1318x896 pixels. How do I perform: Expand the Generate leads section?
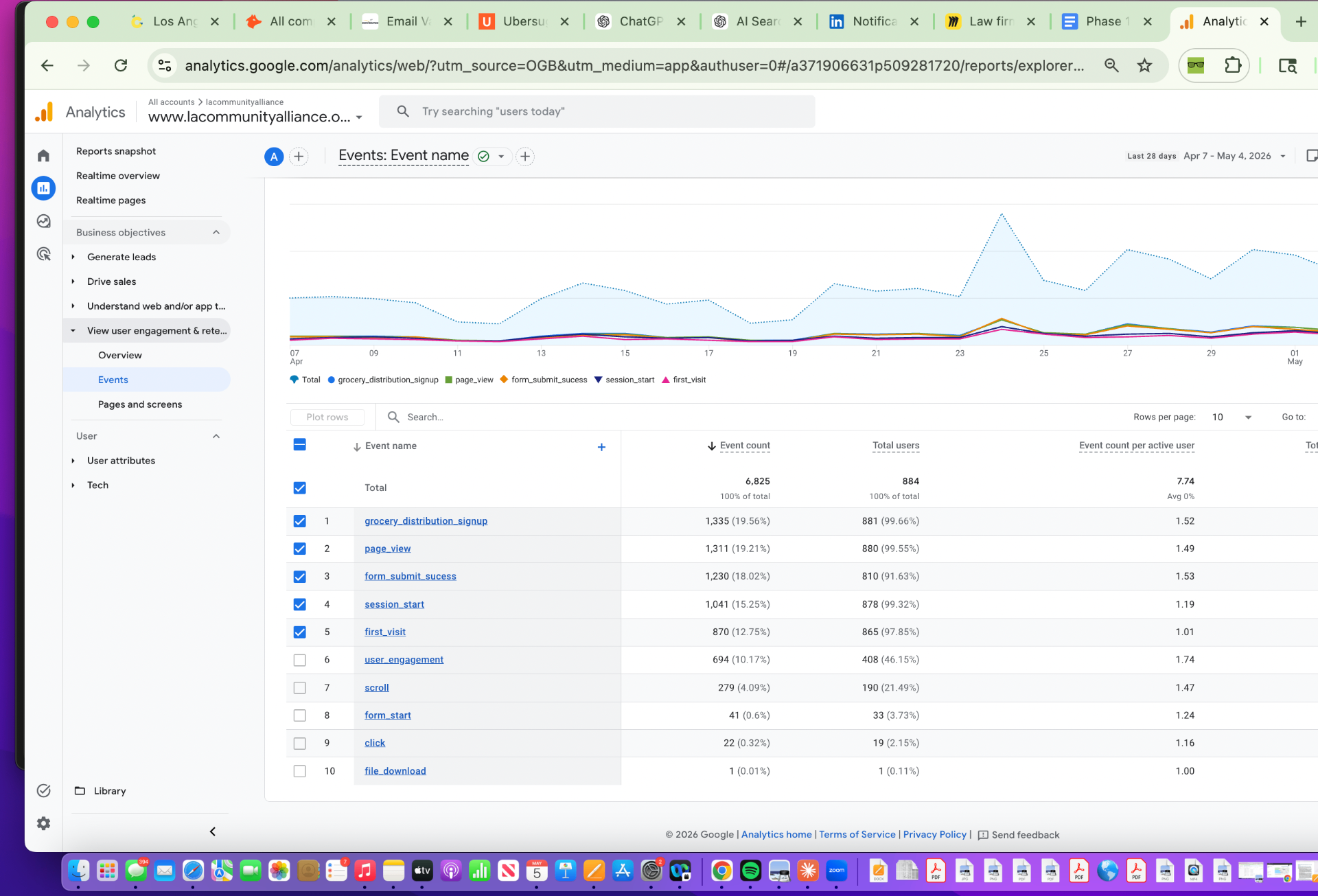pos(122,257)
